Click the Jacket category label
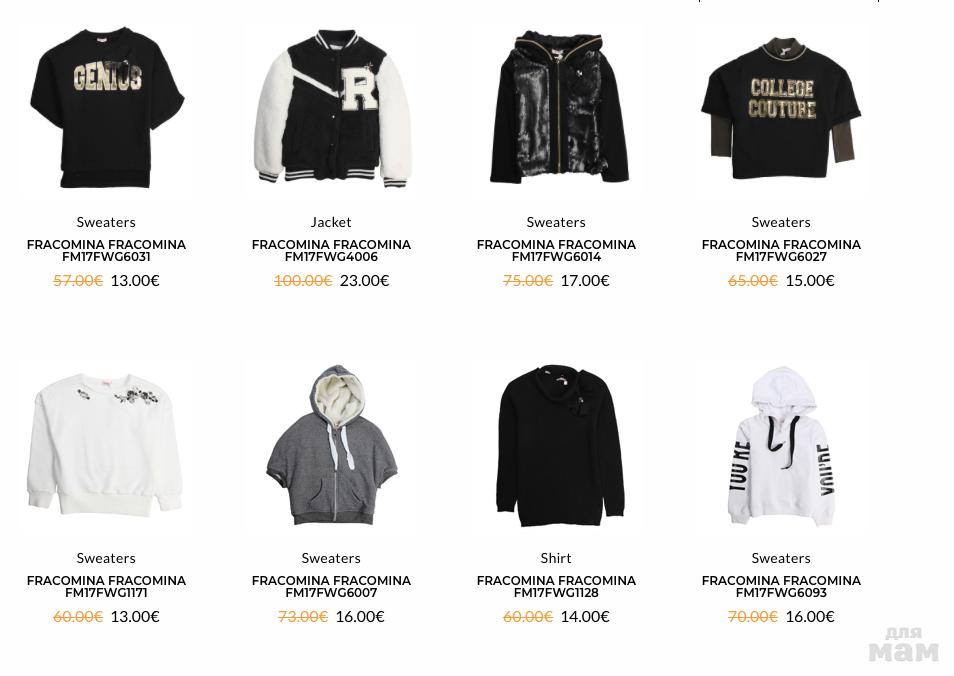 pyautogui.click(x=331, y=222)
